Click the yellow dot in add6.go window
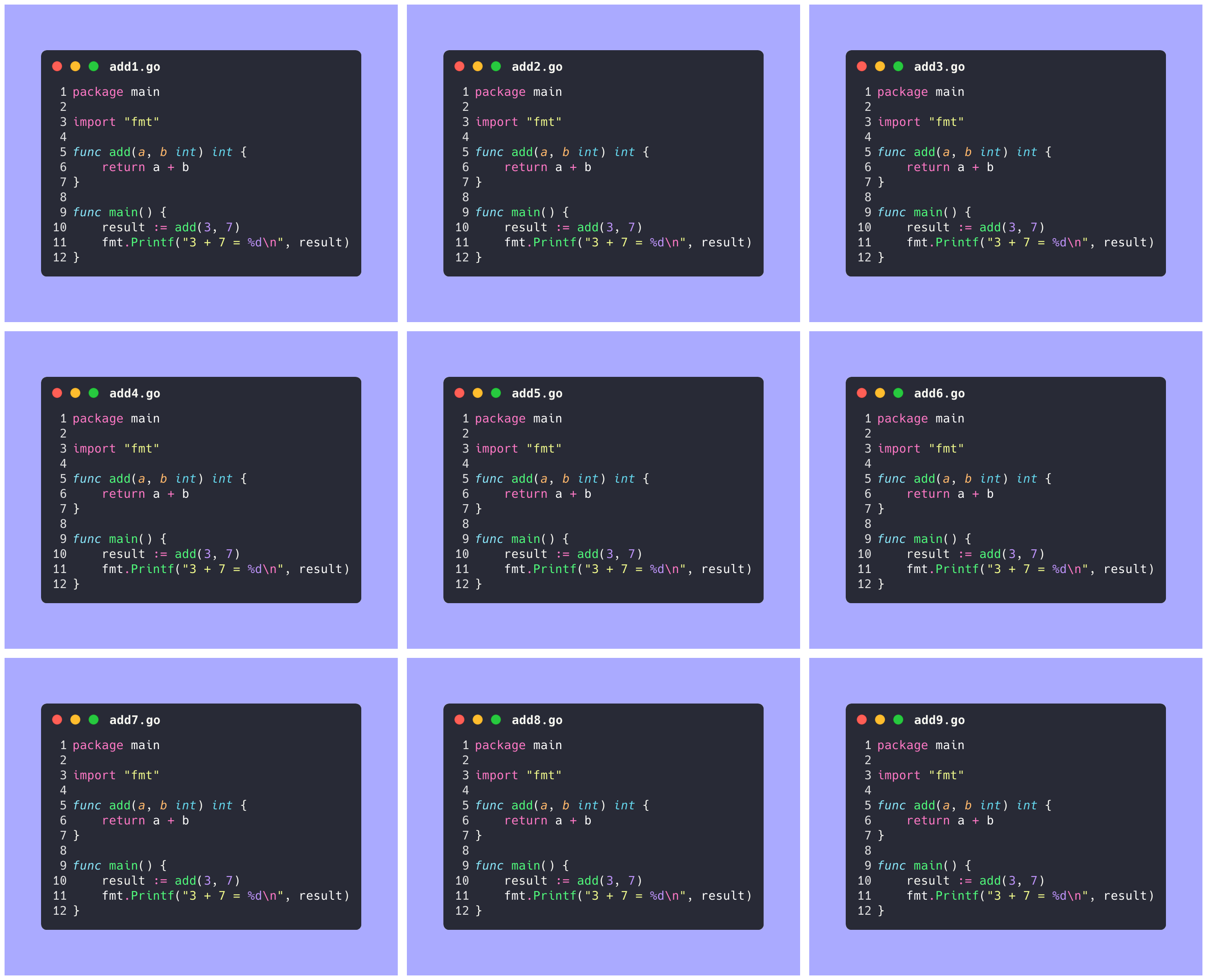 [880, 393]
